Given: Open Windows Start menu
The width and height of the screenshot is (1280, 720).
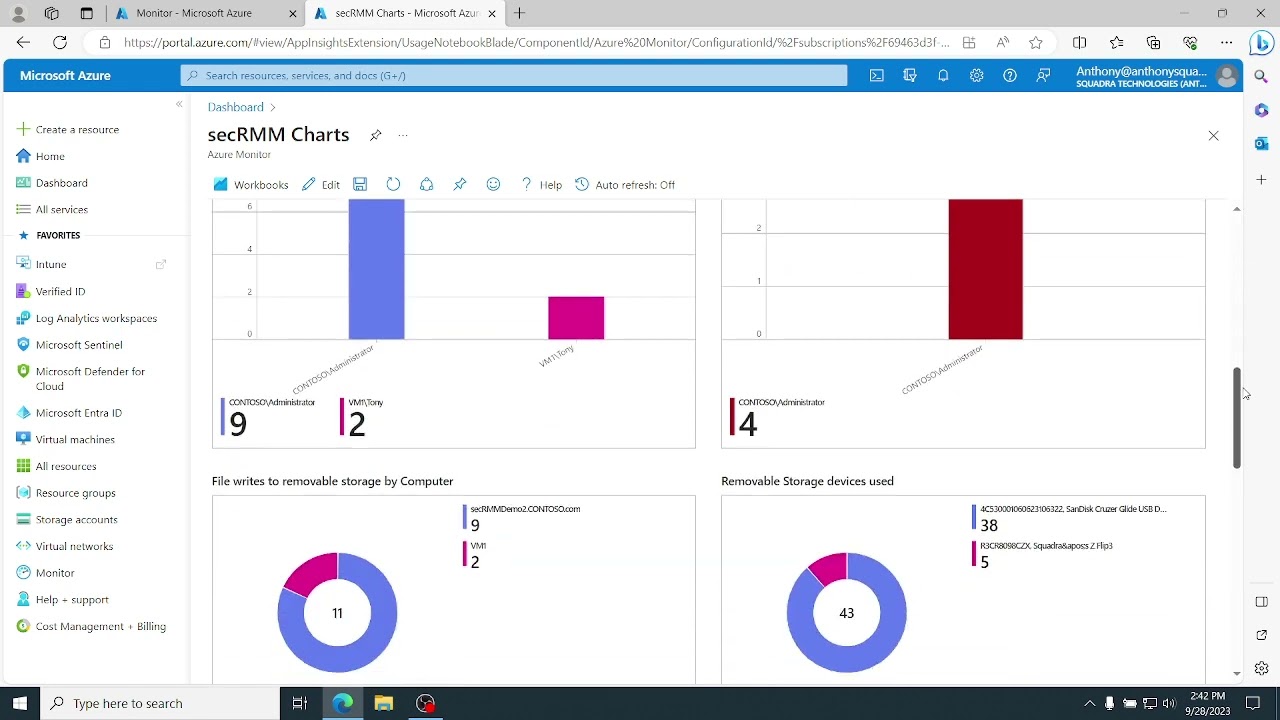Looking at the screenshot, I should point(19,703).
